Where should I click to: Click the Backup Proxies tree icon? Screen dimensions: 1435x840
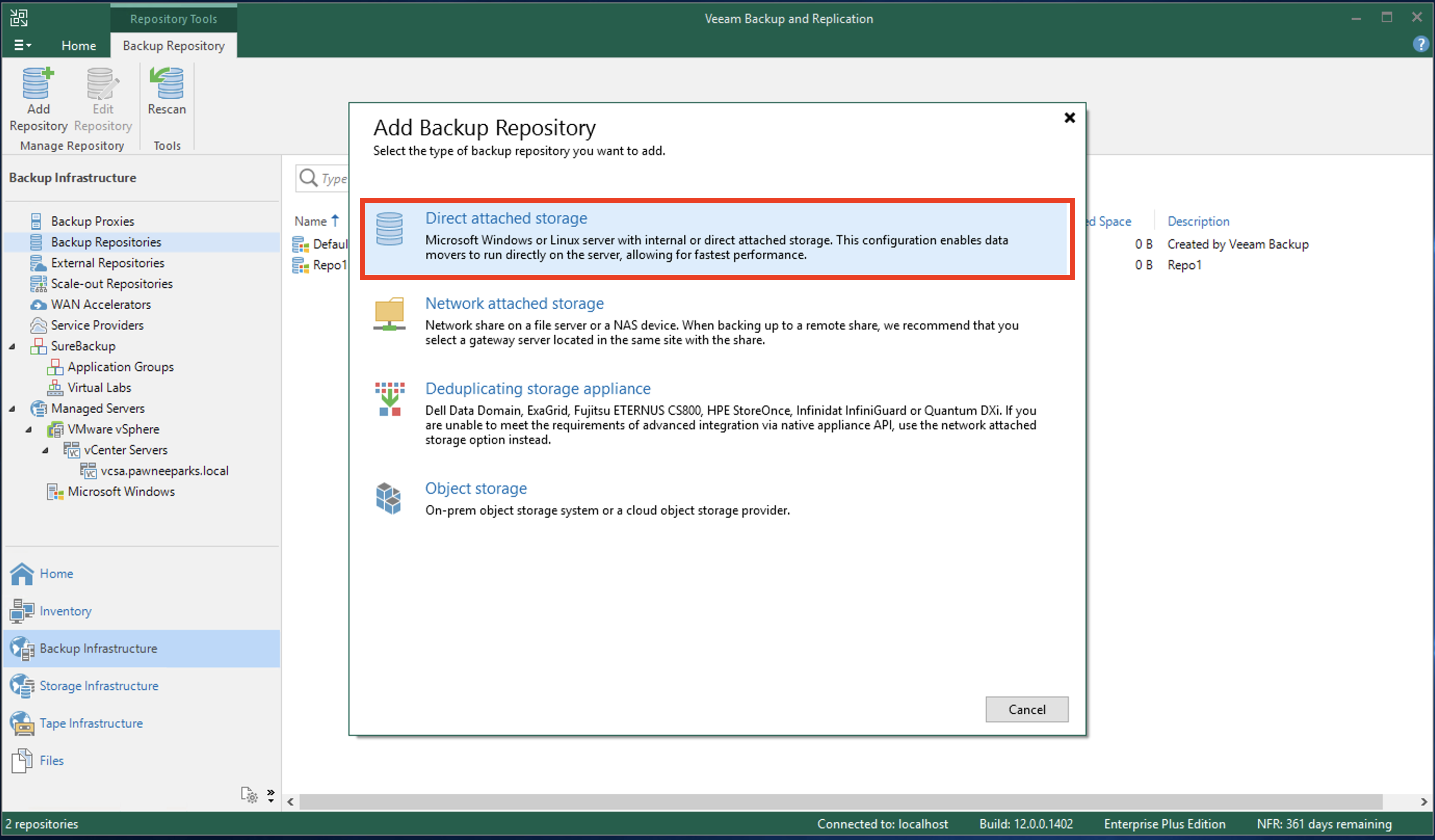point(36,221)
